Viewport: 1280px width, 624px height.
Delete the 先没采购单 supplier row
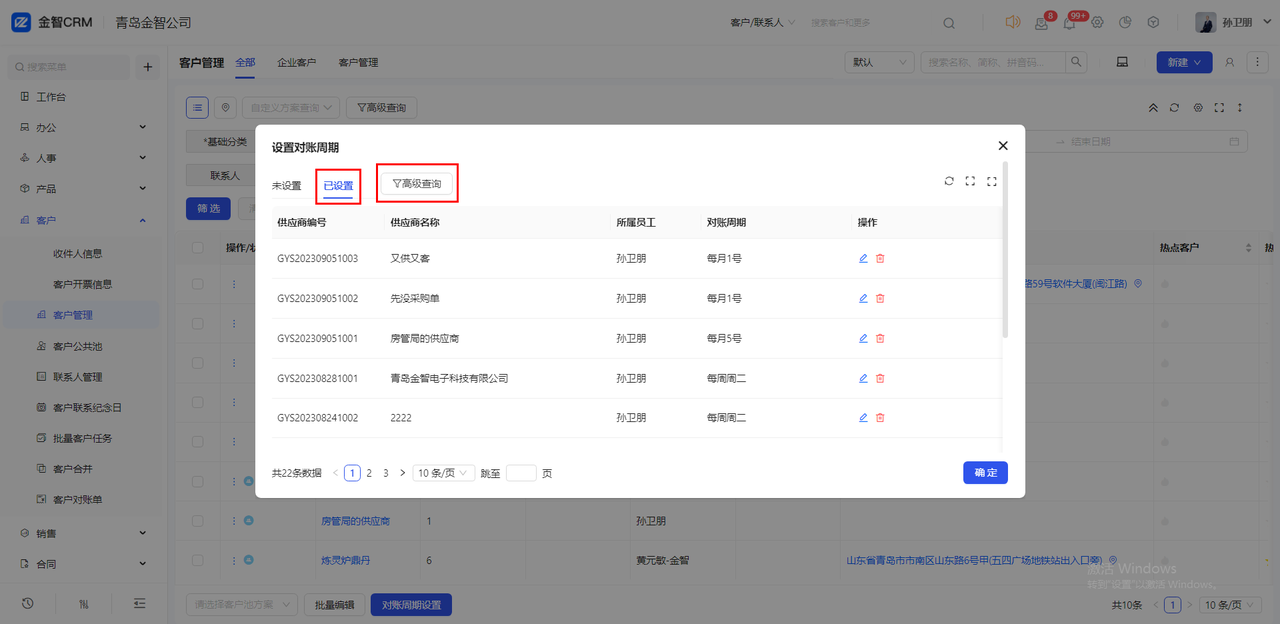pyautogui.click(x=880, y=298)
